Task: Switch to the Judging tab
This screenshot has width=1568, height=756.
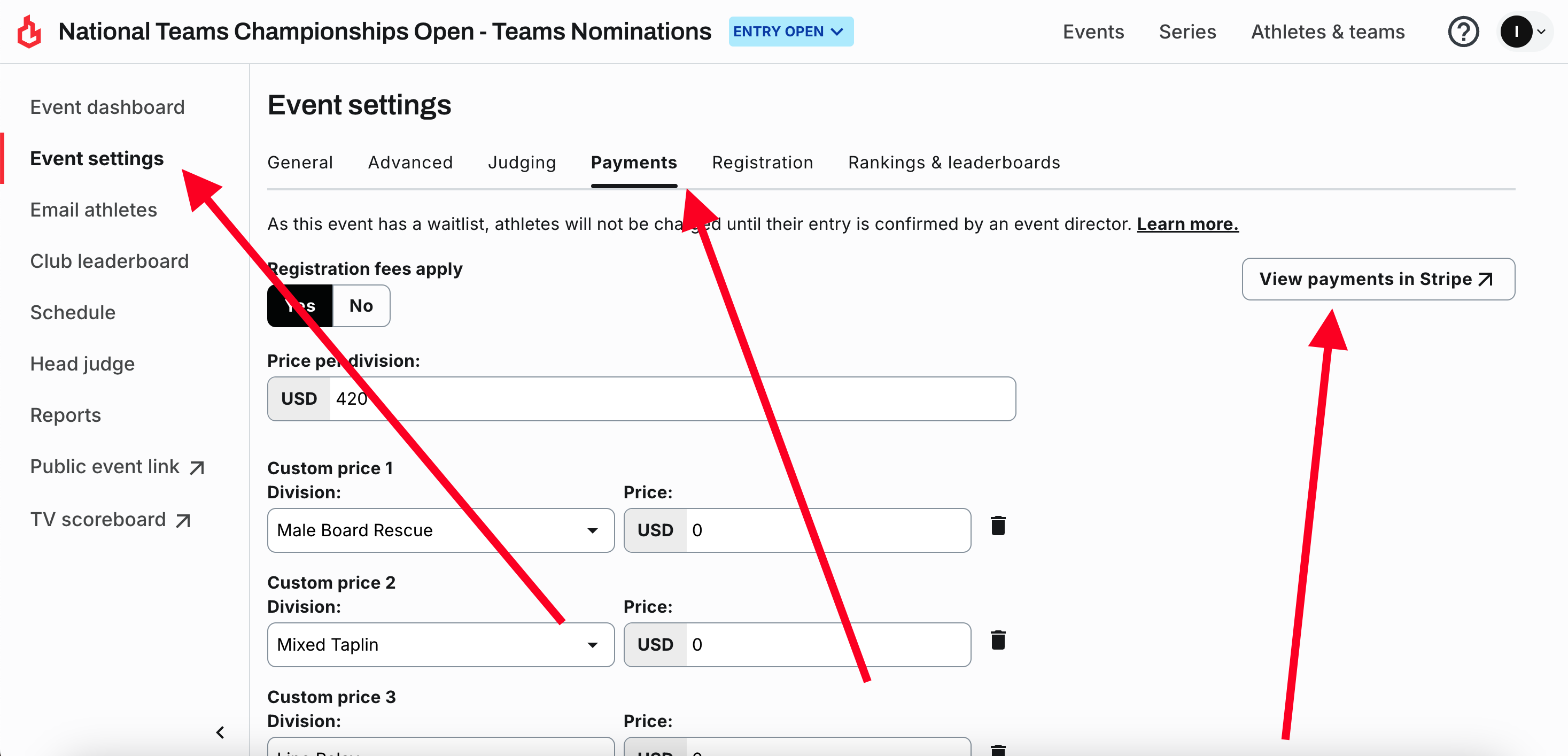Action: pos(522,163)
